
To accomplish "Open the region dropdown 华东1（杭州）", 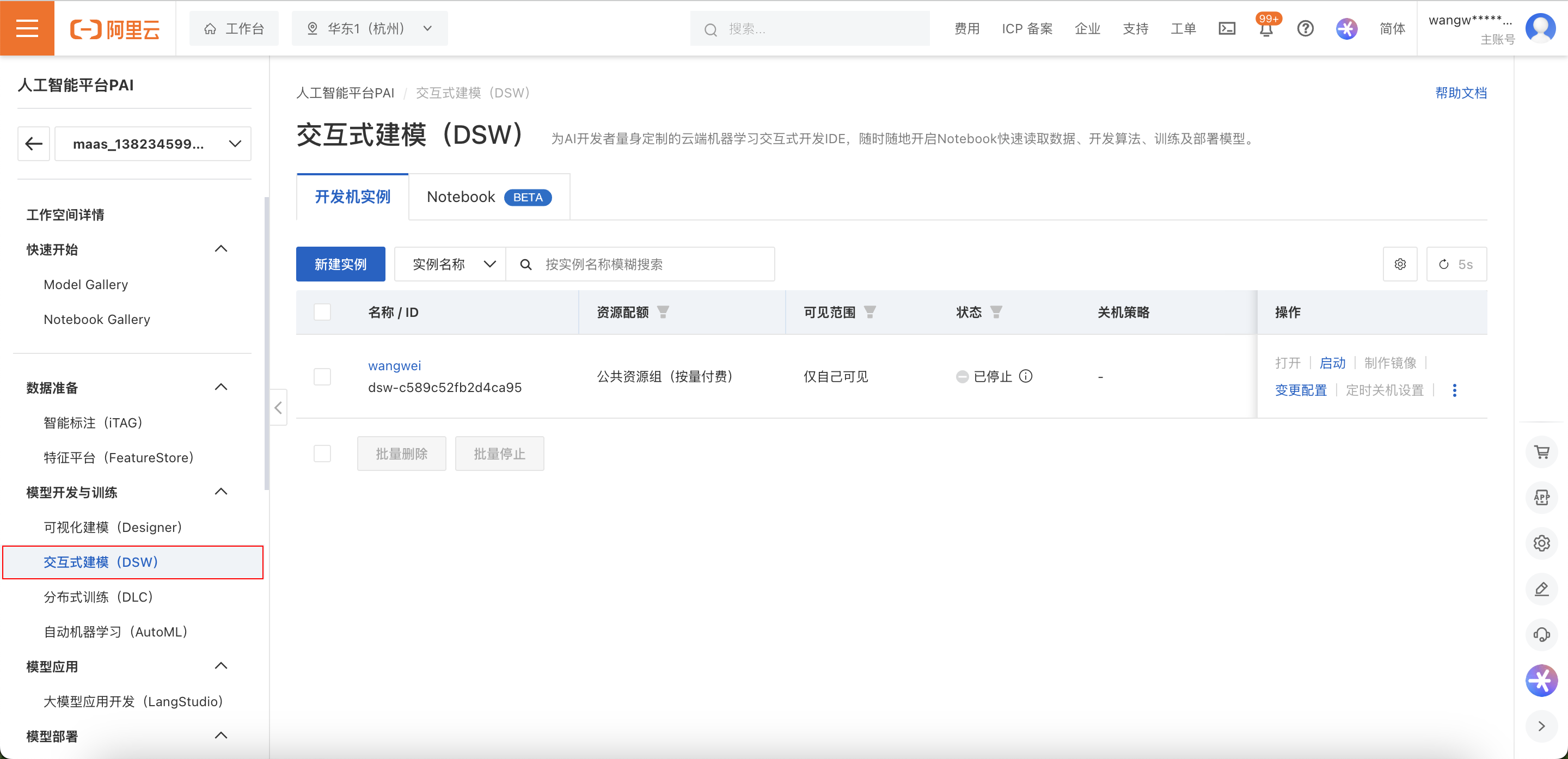I will 370,29.
